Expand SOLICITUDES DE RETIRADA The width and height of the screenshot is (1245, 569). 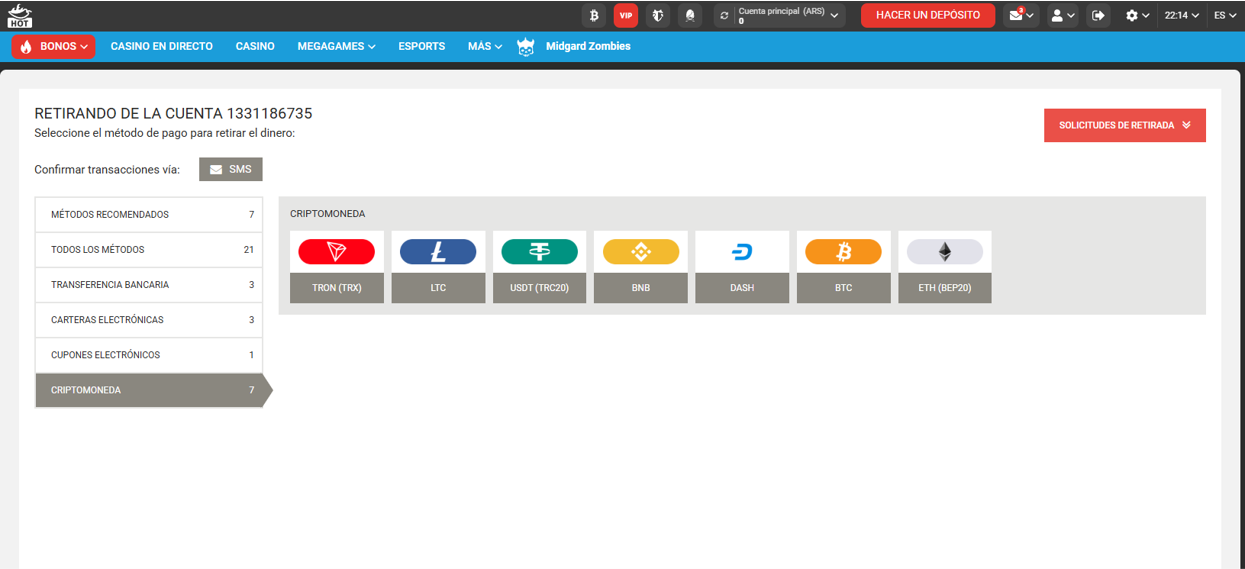[x=1125, y=125]
